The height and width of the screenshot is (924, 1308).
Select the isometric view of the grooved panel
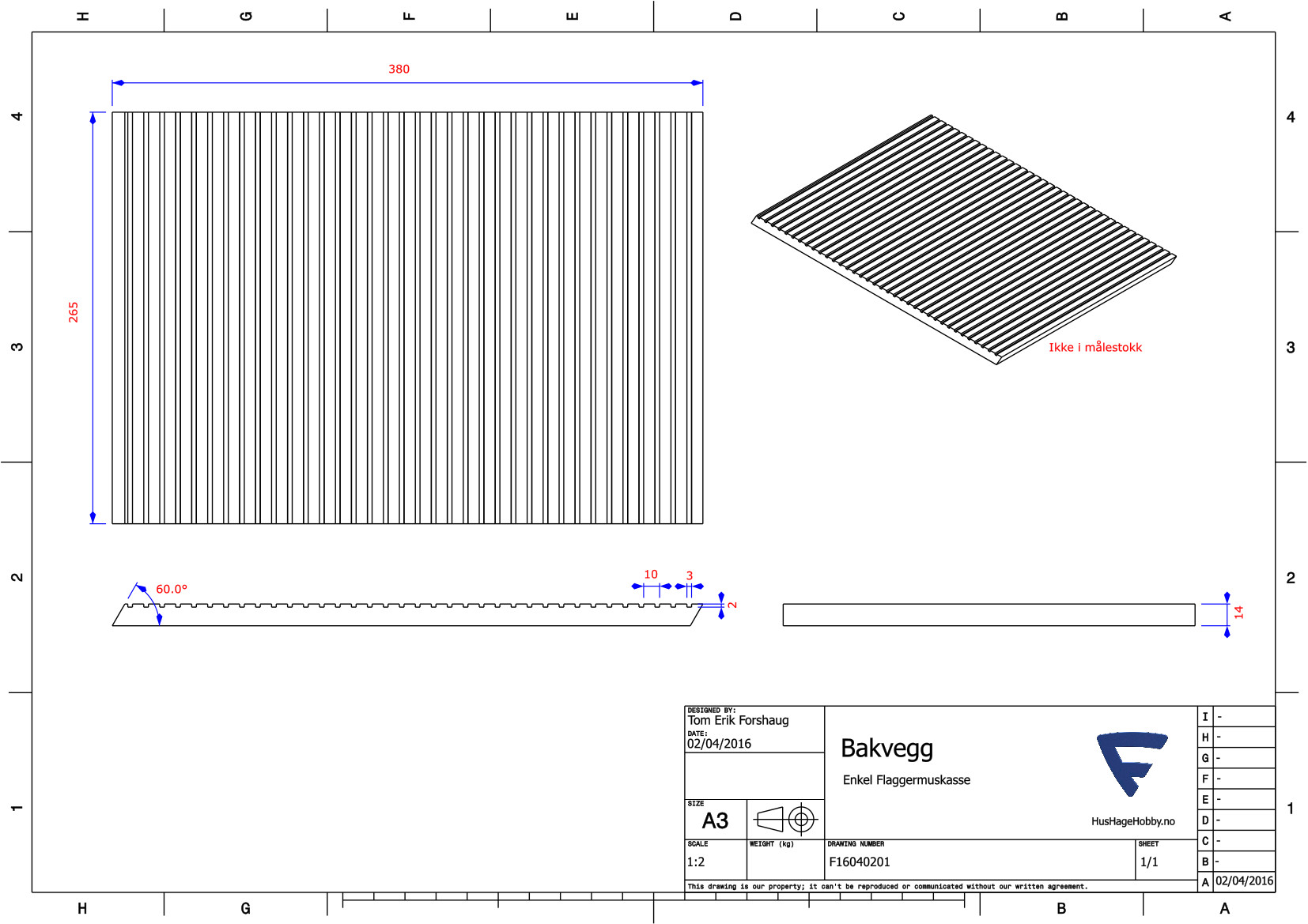click(x=963, y=239)
